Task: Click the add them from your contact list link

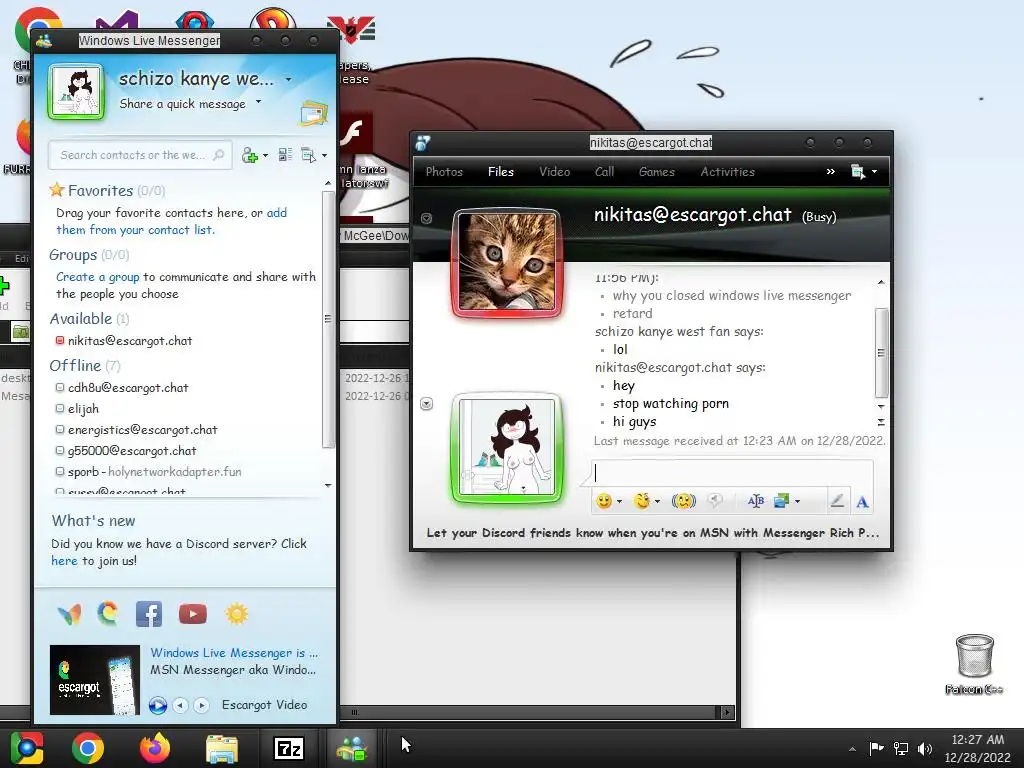Action: click(171, 221)
